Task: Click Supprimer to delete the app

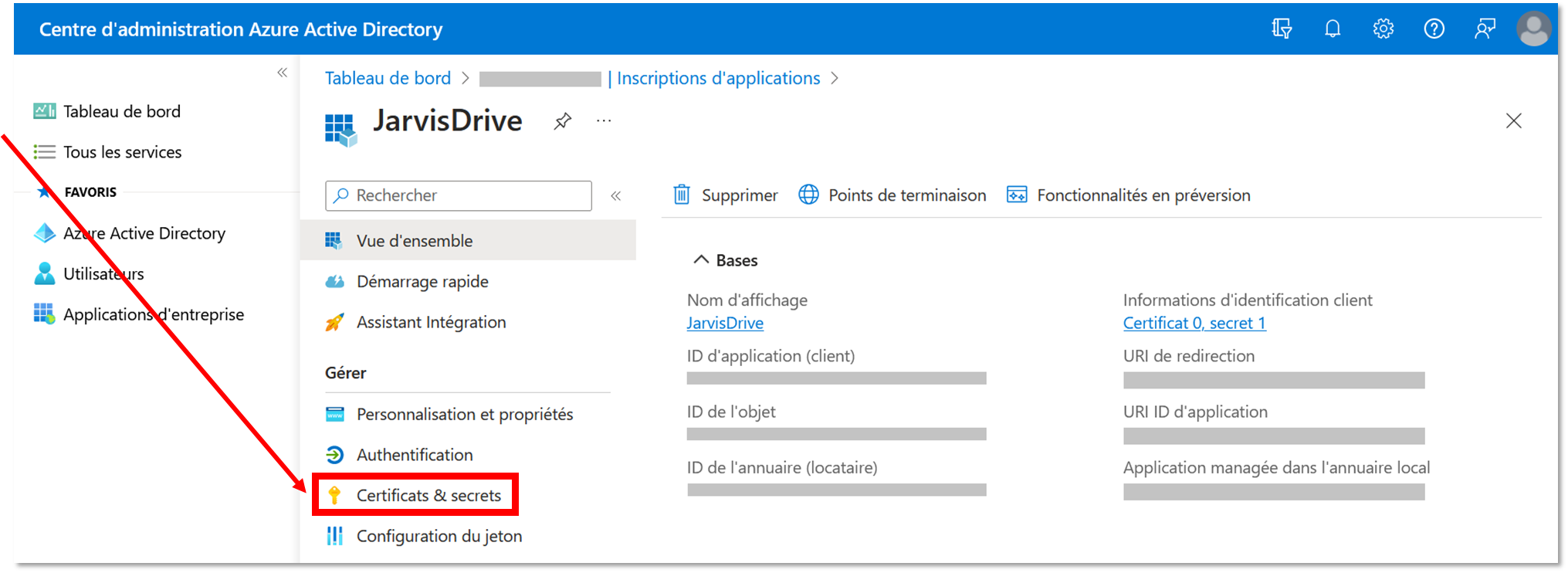Action: [x=725, y=195]
